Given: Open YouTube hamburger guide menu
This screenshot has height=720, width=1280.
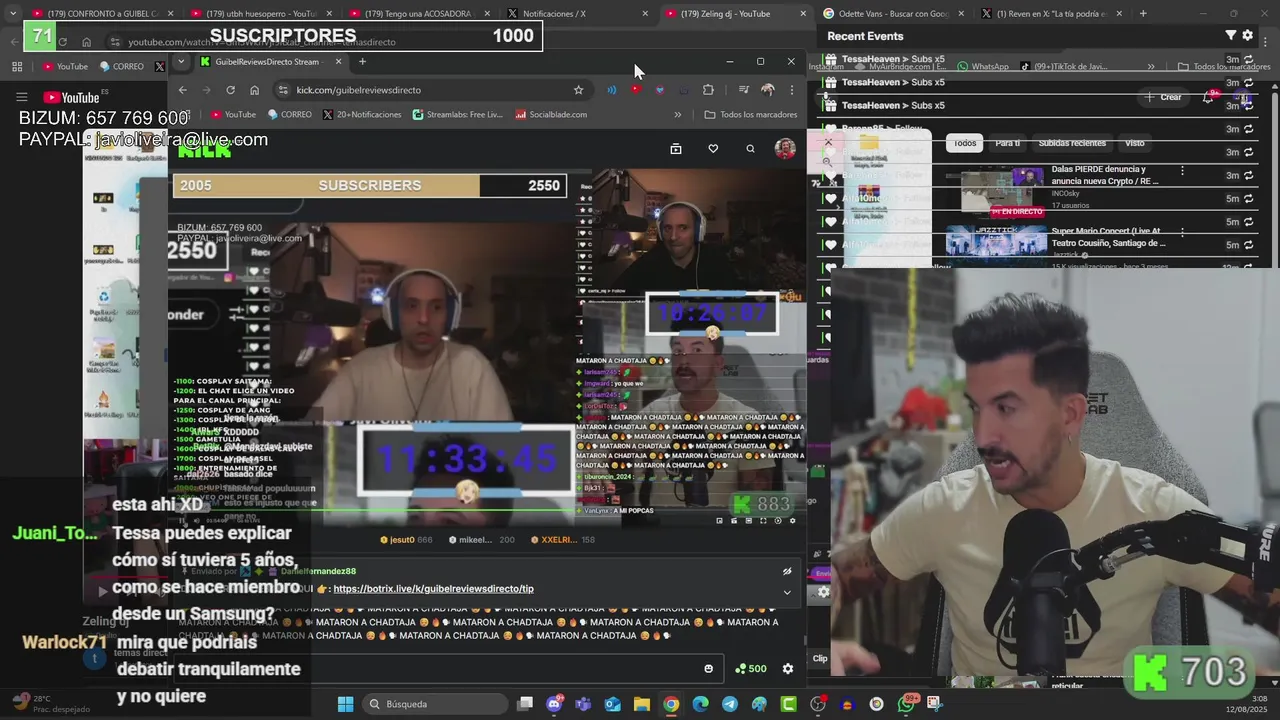Looking at the screenshot, I should (x=21, y=97).
